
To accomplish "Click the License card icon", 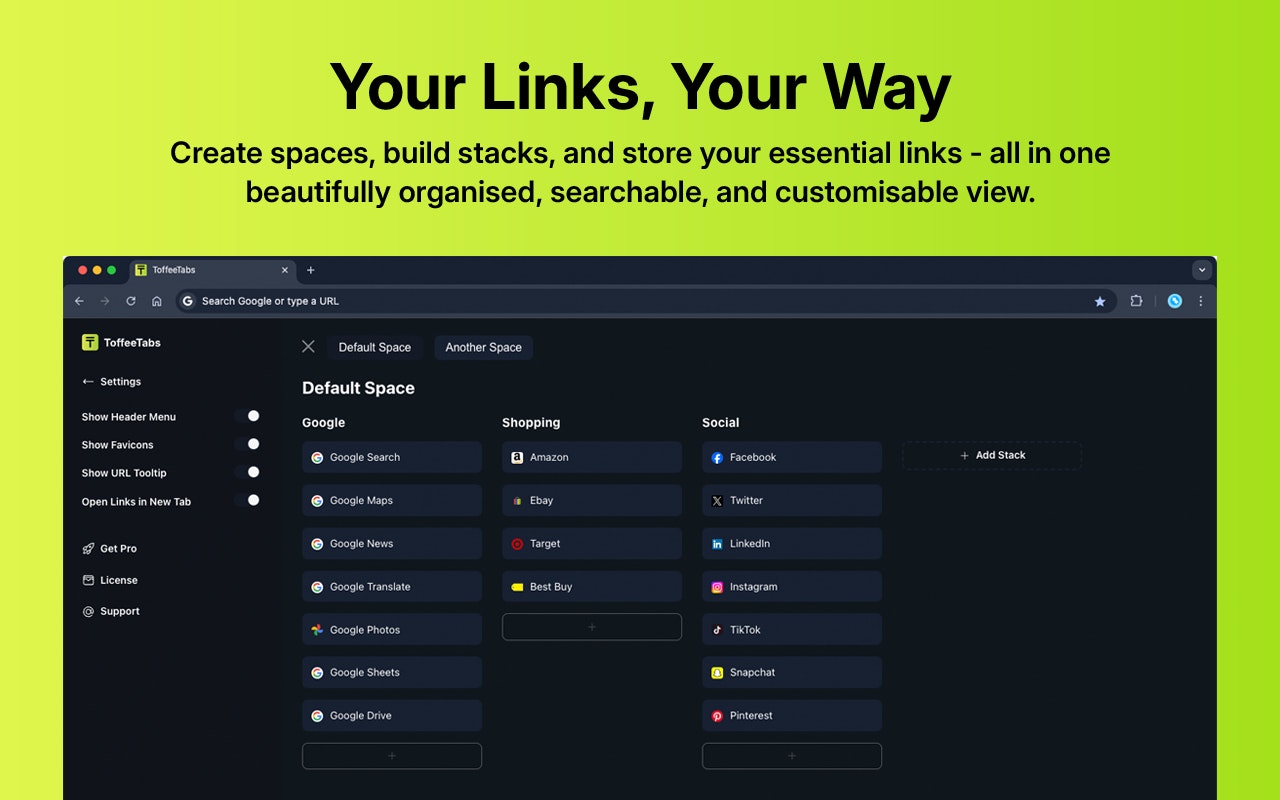I will pos(88,580).
